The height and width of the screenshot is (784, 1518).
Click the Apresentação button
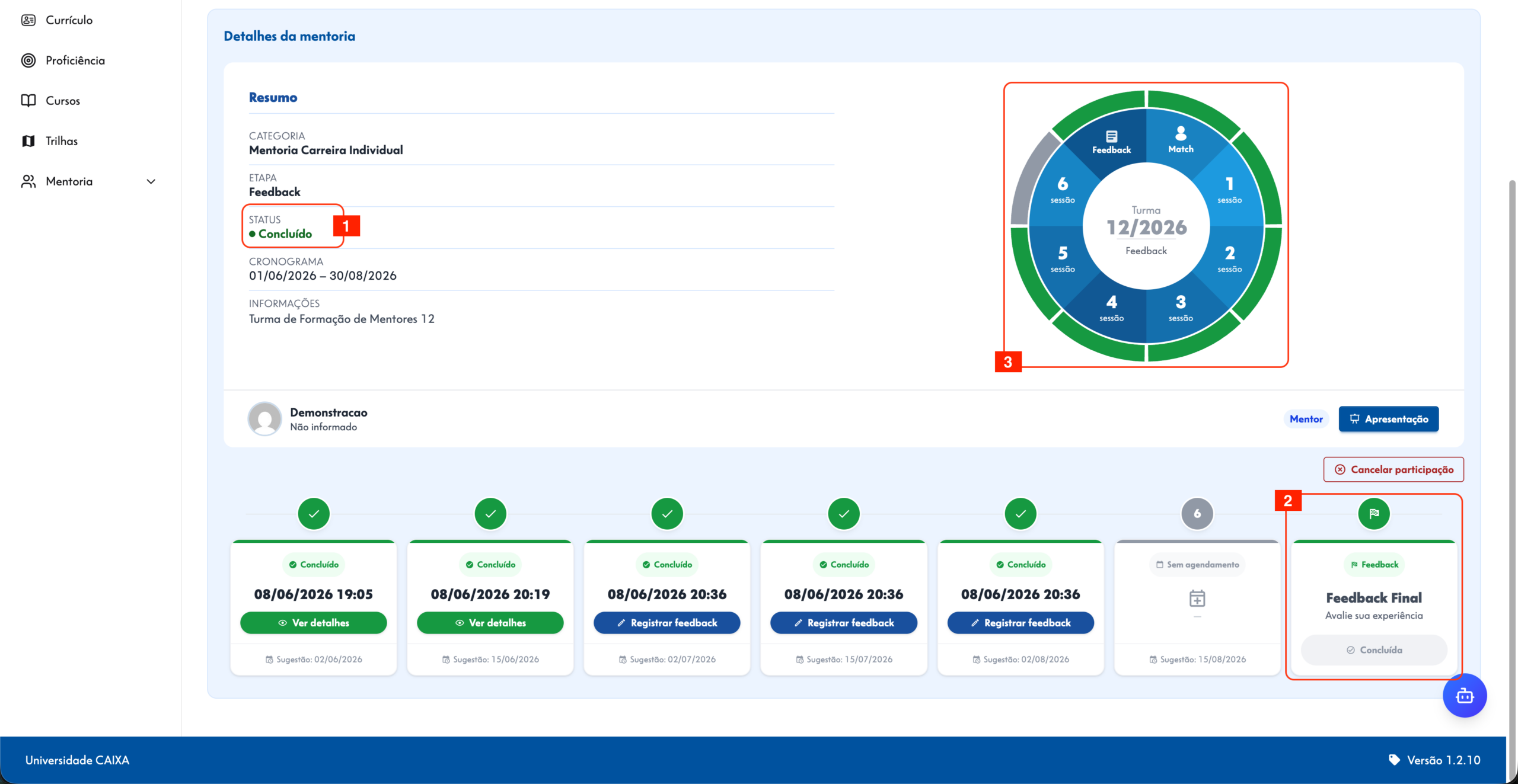[1389, 419]
